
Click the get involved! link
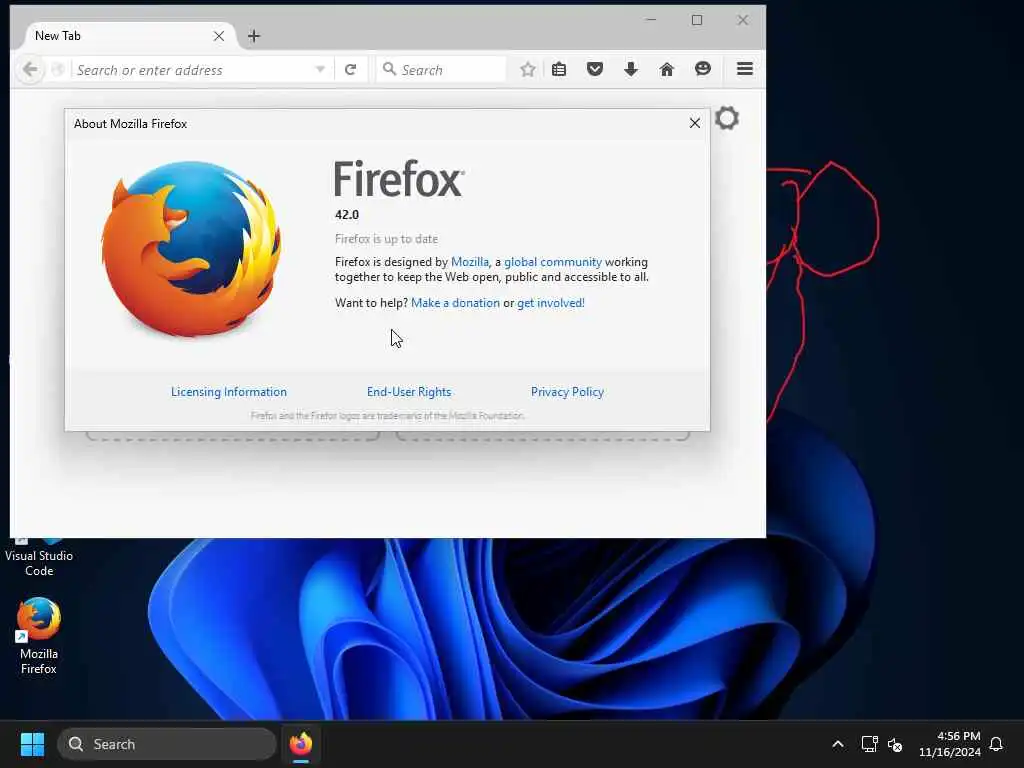coord(551,303)
